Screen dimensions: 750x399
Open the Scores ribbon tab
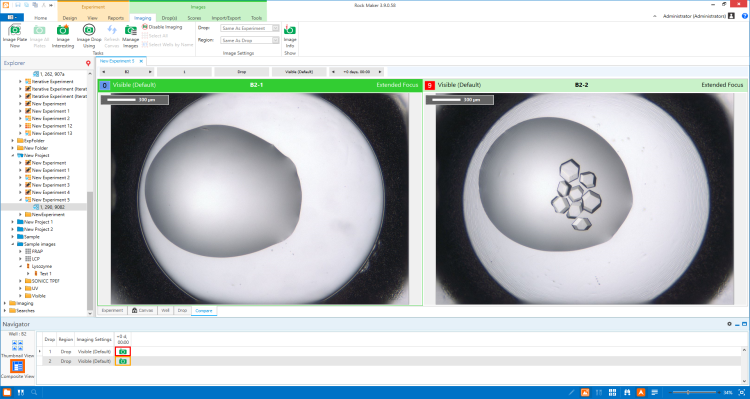194,18
